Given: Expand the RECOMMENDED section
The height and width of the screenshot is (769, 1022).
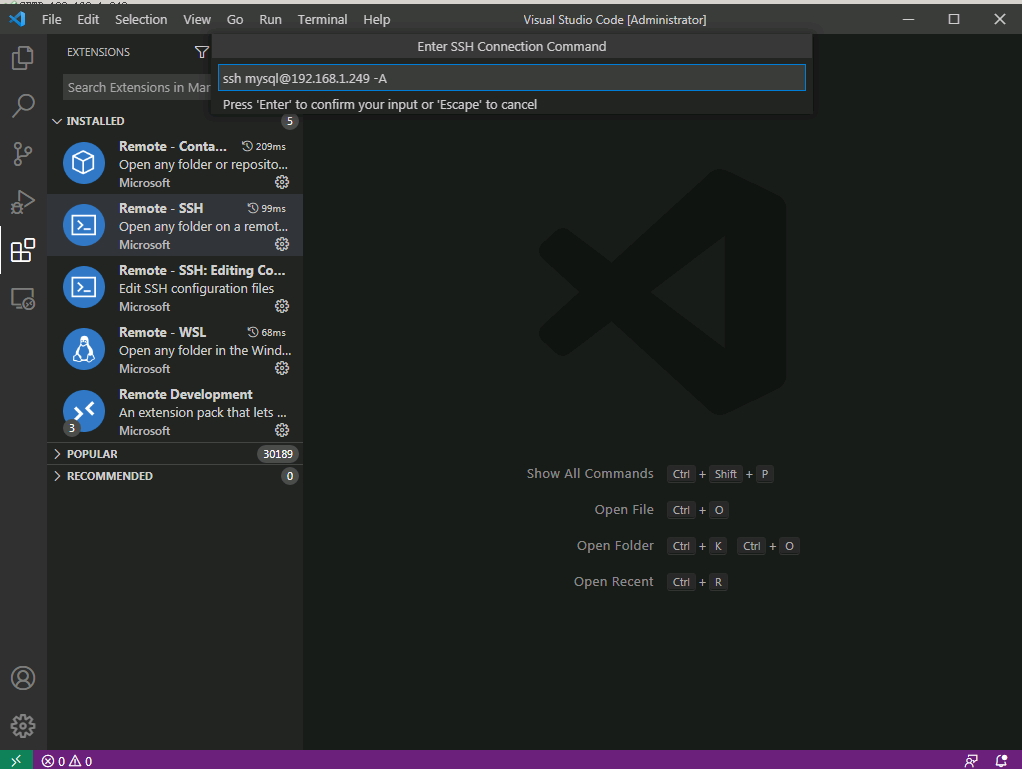Looking at the screenshot, I should pos(57,476).
